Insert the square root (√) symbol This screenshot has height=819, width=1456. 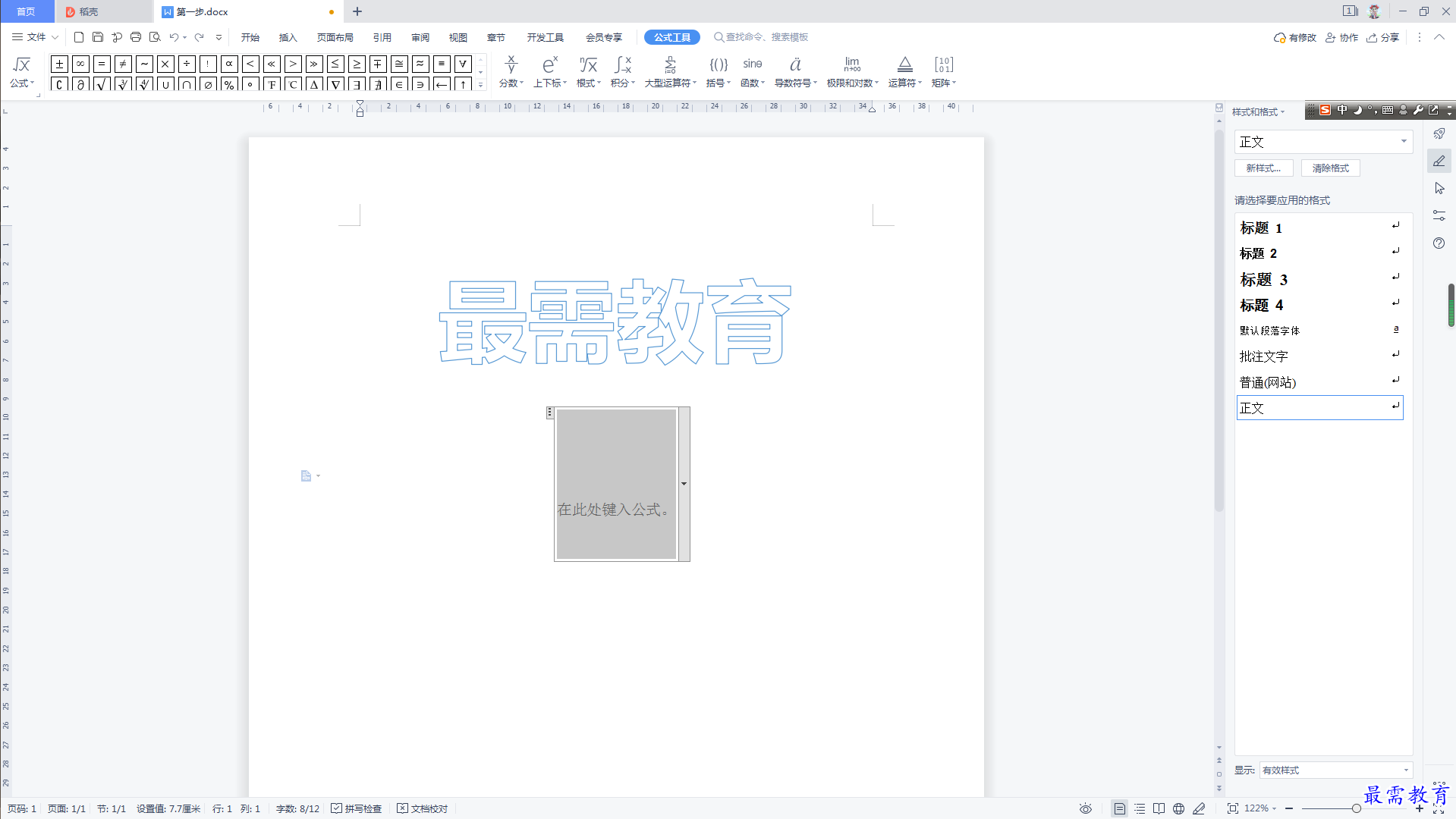tap(102, 84)
